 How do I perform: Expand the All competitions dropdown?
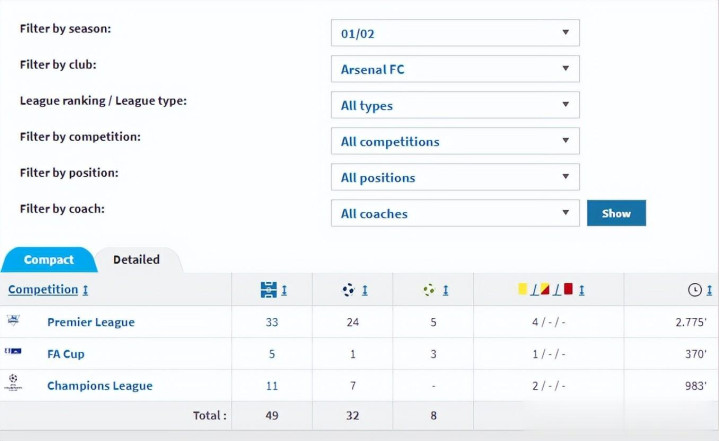click(x=455, y=141)
